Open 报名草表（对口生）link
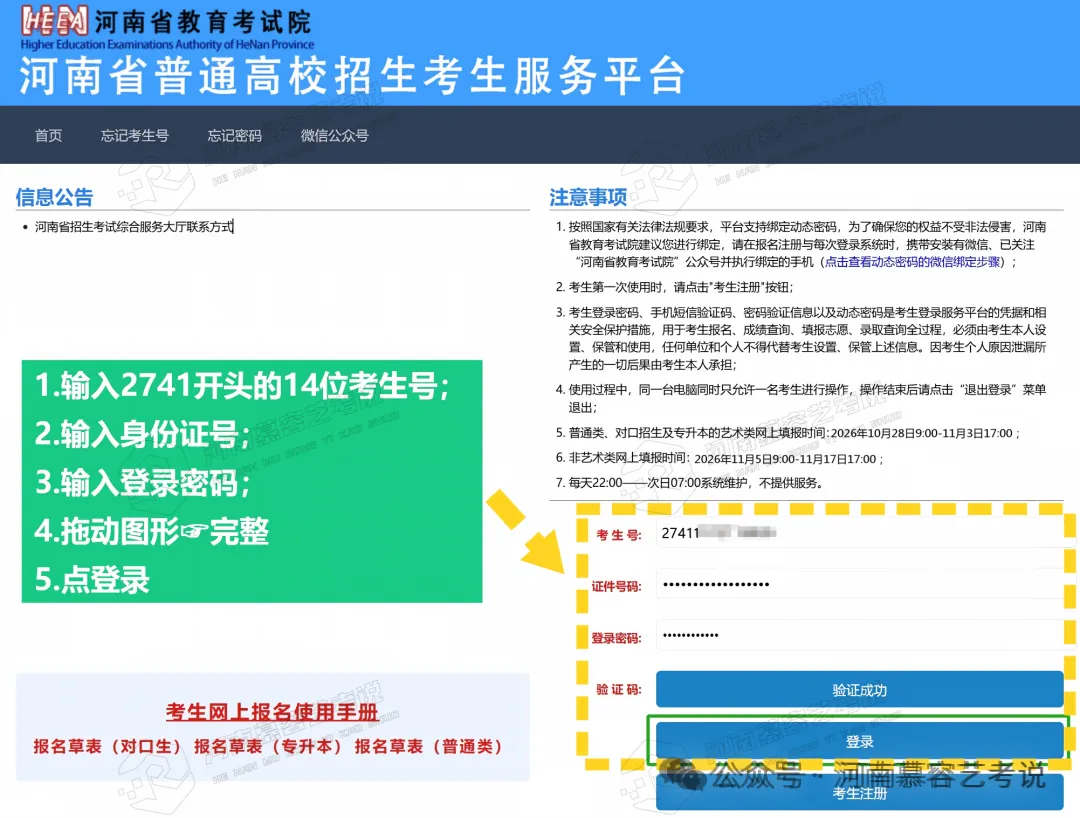Screen dimensions: 1080x818 click(x=107, y=746)
